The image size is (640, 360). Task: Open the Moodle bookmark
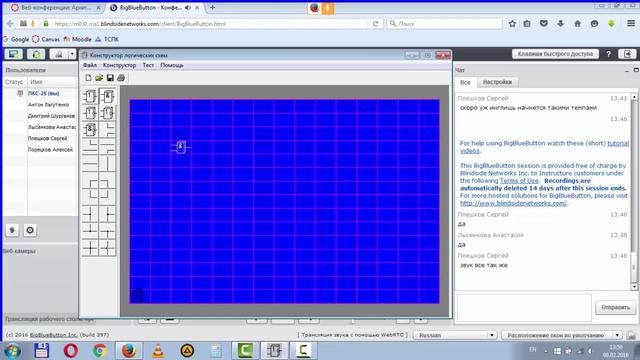pos(78,39)
